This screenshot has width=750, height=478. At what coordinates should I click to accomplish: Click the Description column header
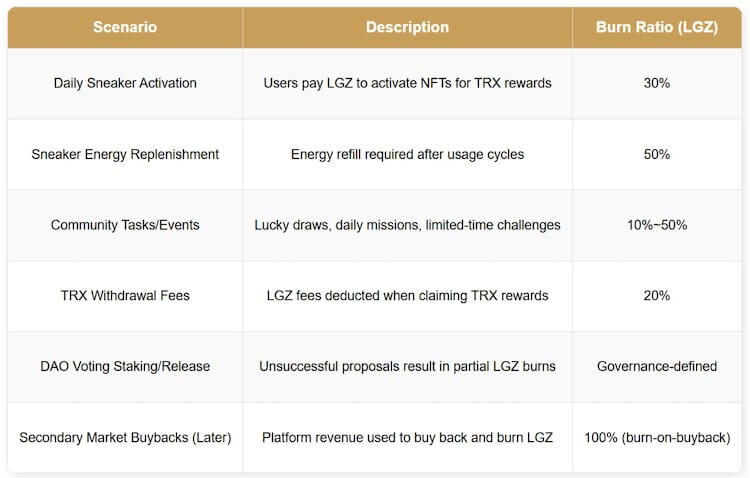tap(407, 27)
